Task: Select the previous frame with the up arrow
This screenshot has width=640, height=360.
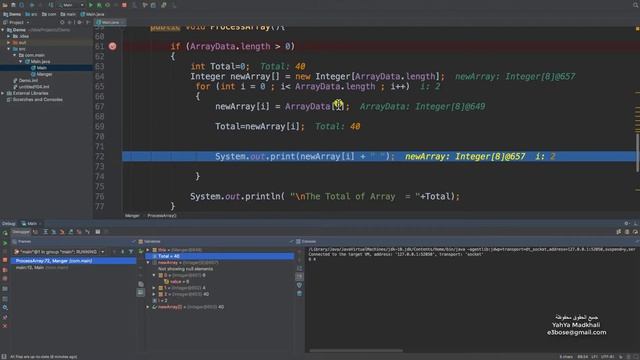Action: (x=114, y=252)
